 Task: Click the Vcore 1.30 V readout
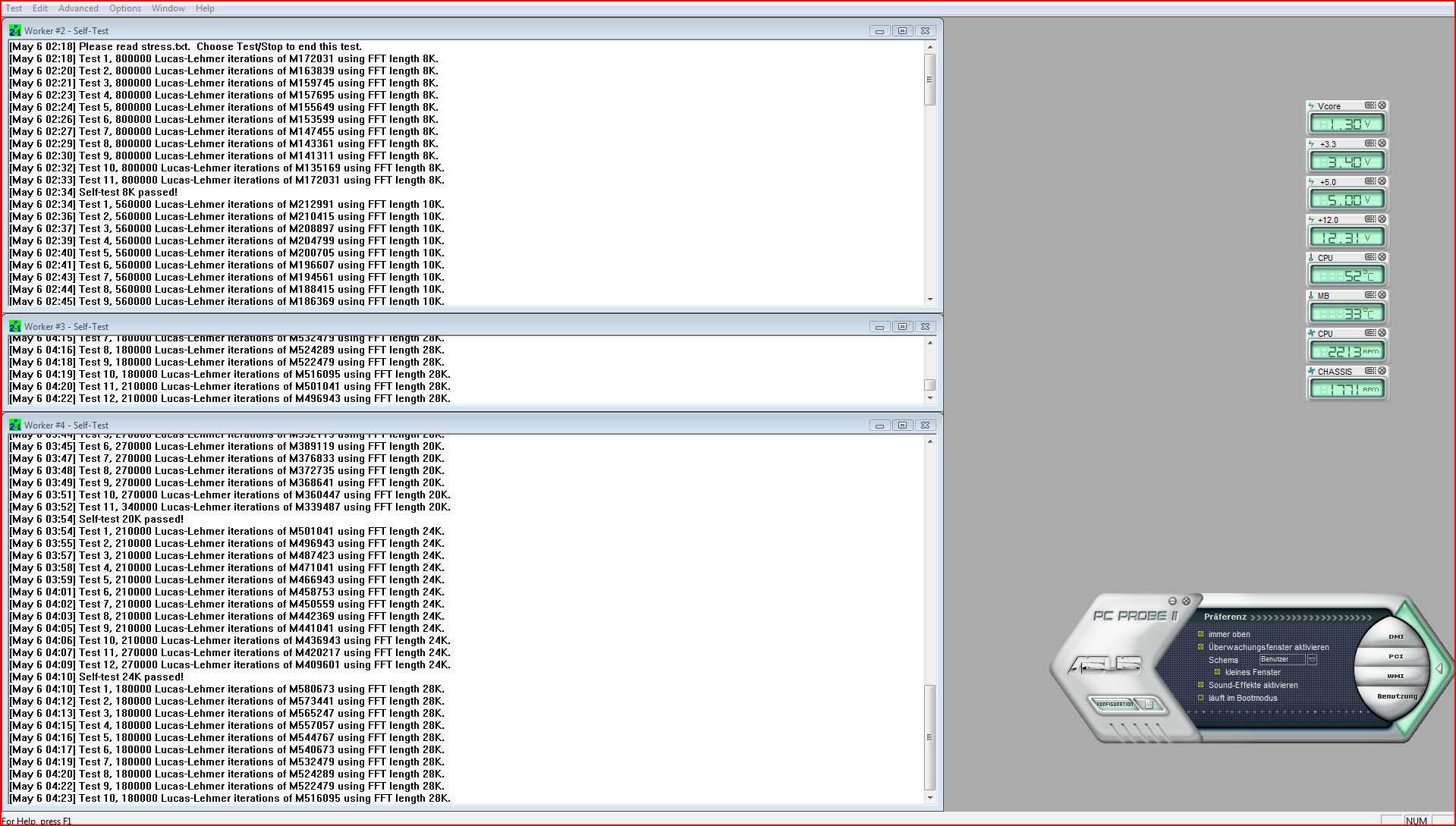1347,124
